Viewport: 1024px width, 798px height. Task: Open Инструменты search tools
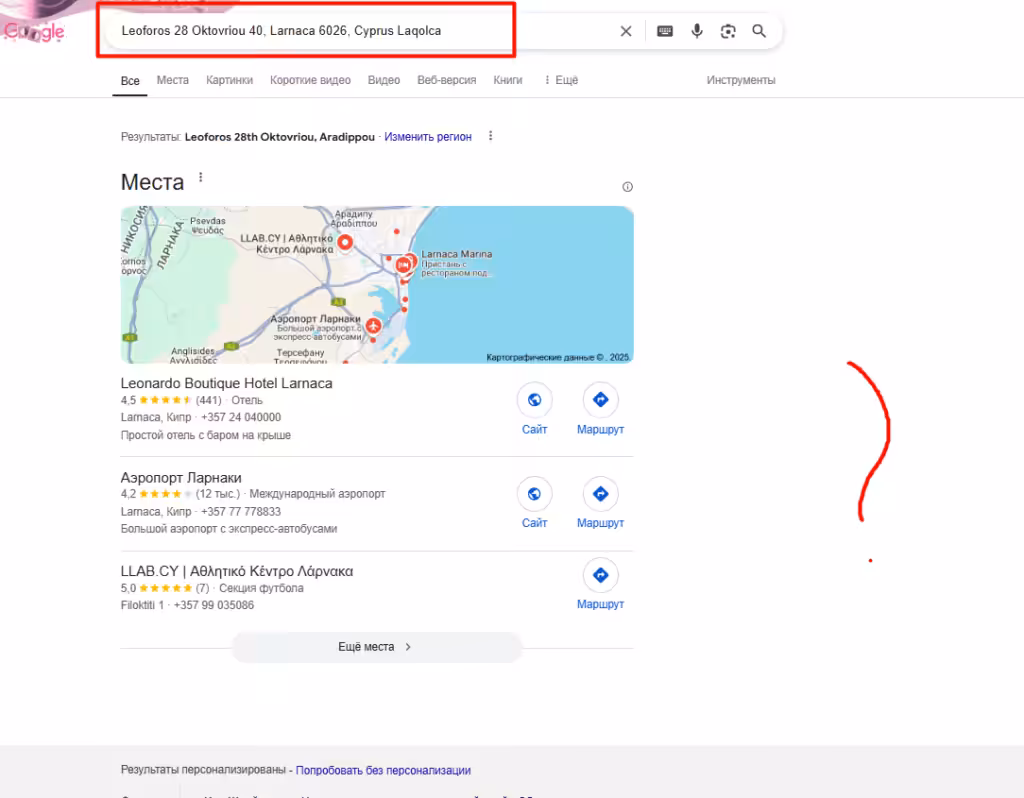coord(741,80)
